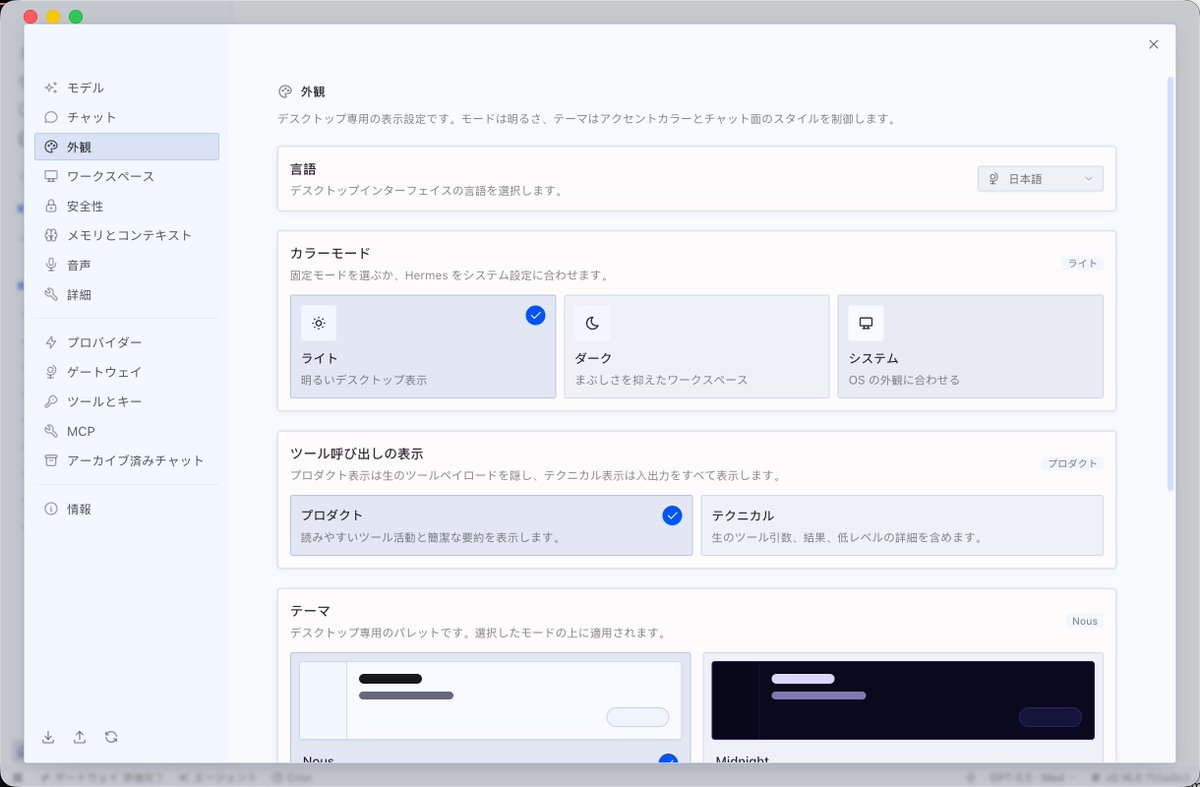Select the 外観 palette item in sidebar
Screen dimensions: 1200x787
[126, 147]
